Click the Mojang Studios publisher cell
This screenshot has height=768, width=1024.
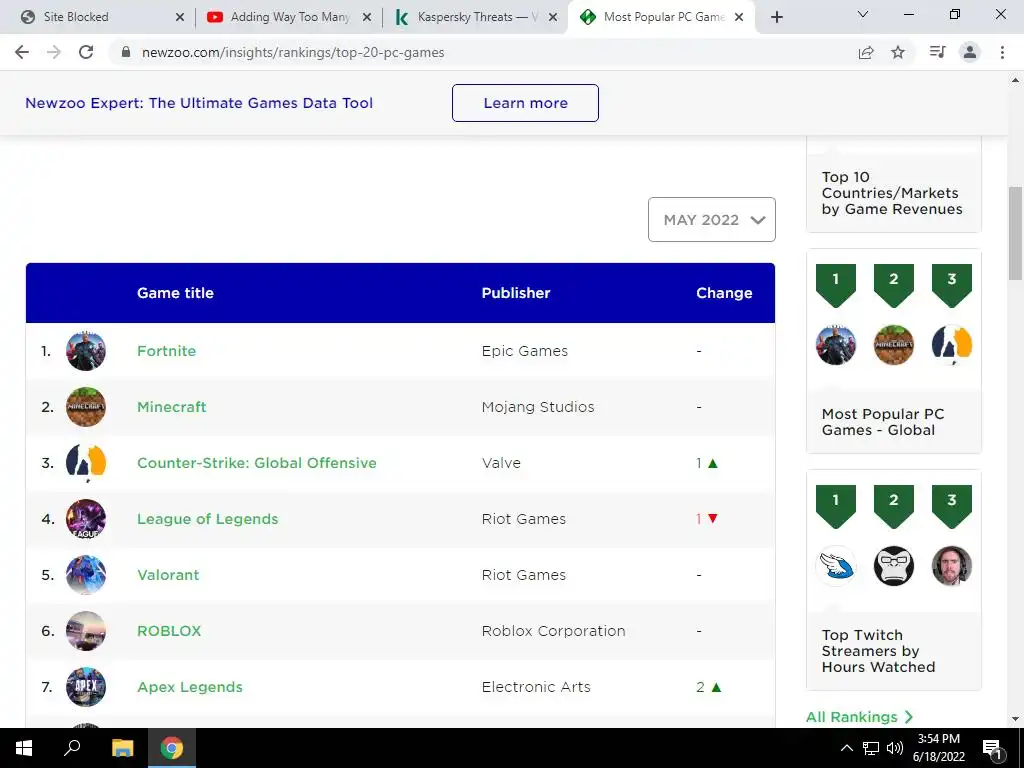point(537,407)
